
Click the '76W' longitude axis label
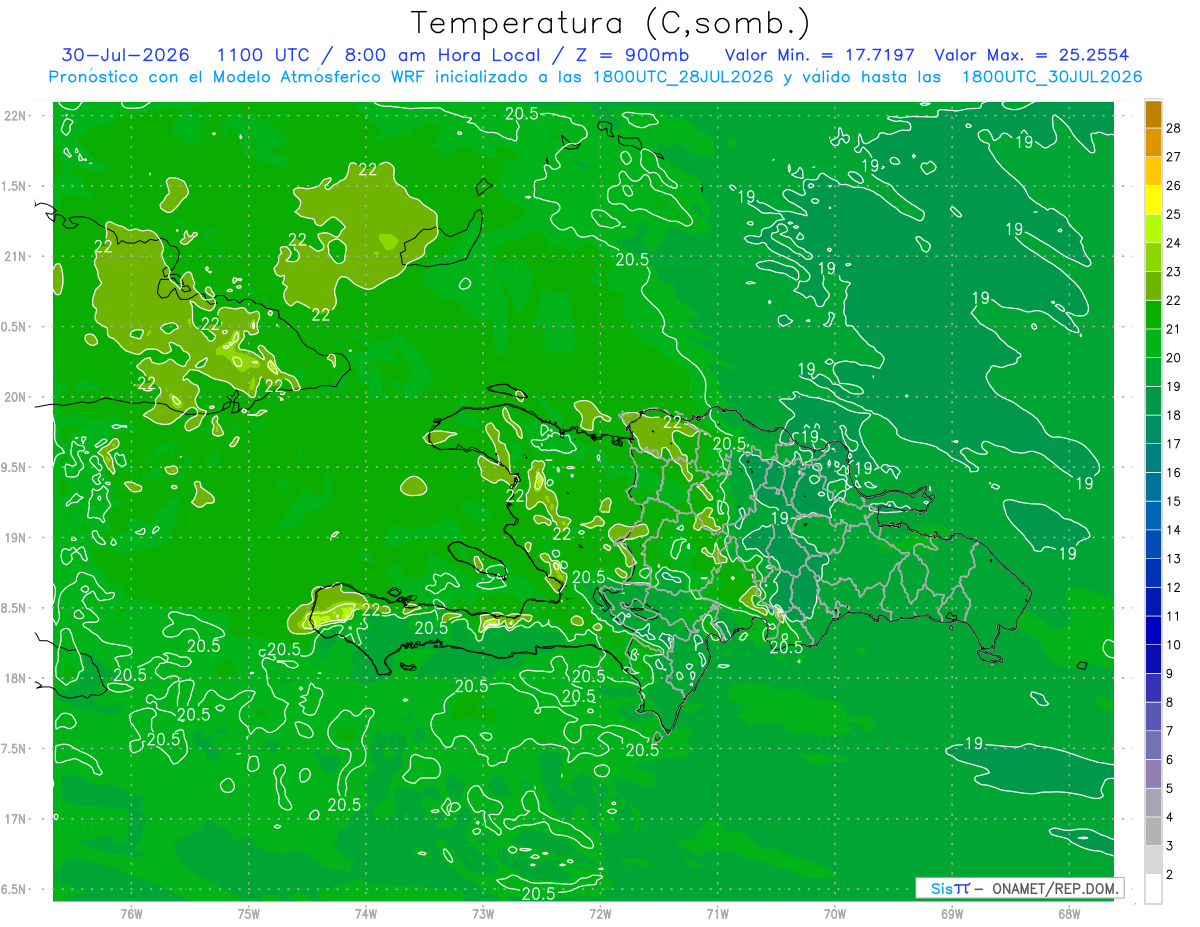pos(131,913)
